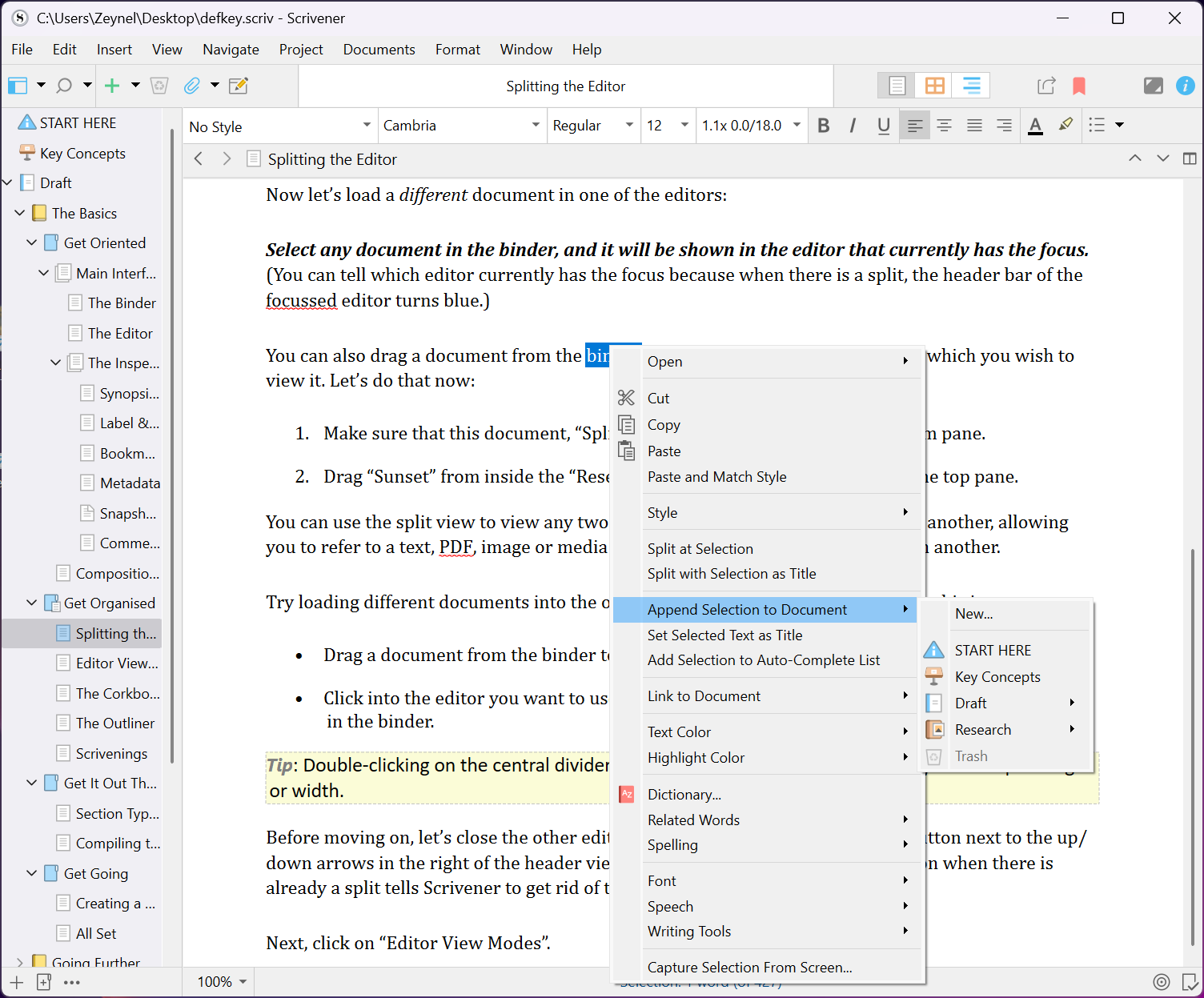
Task: Align text left
Action: (915, 126)
